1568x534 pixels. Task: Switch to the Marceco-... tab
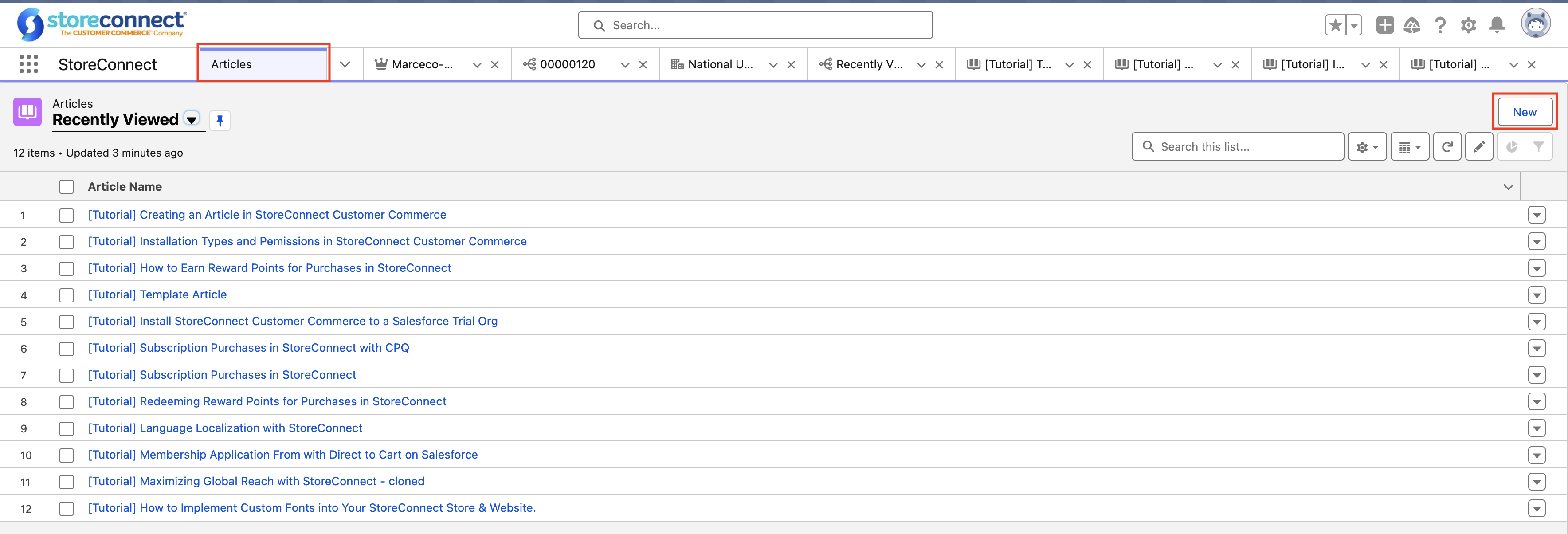pos(422,65)
